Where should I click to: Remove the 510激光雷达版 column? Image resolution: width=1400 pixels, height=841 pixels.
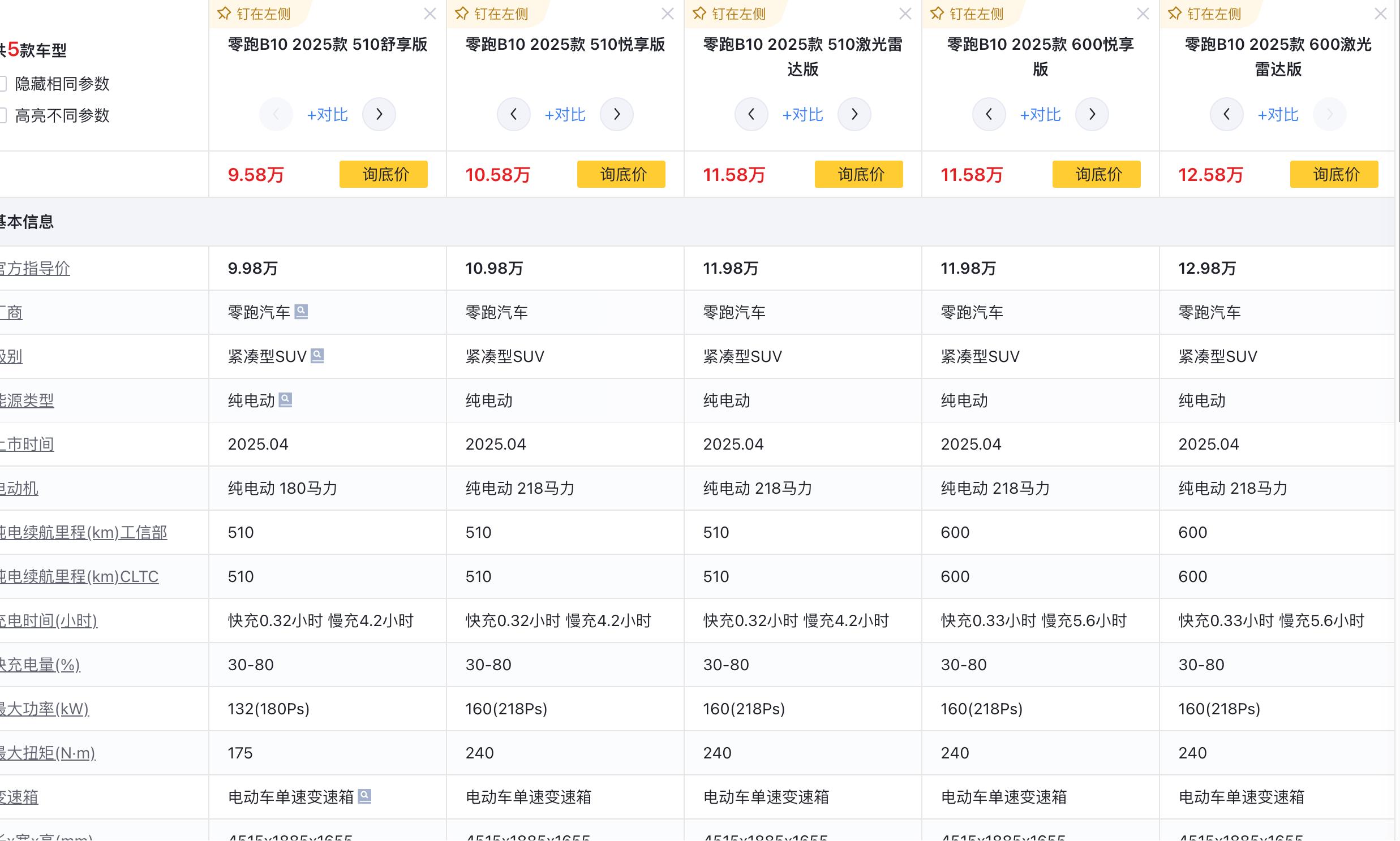pos(905,14)
